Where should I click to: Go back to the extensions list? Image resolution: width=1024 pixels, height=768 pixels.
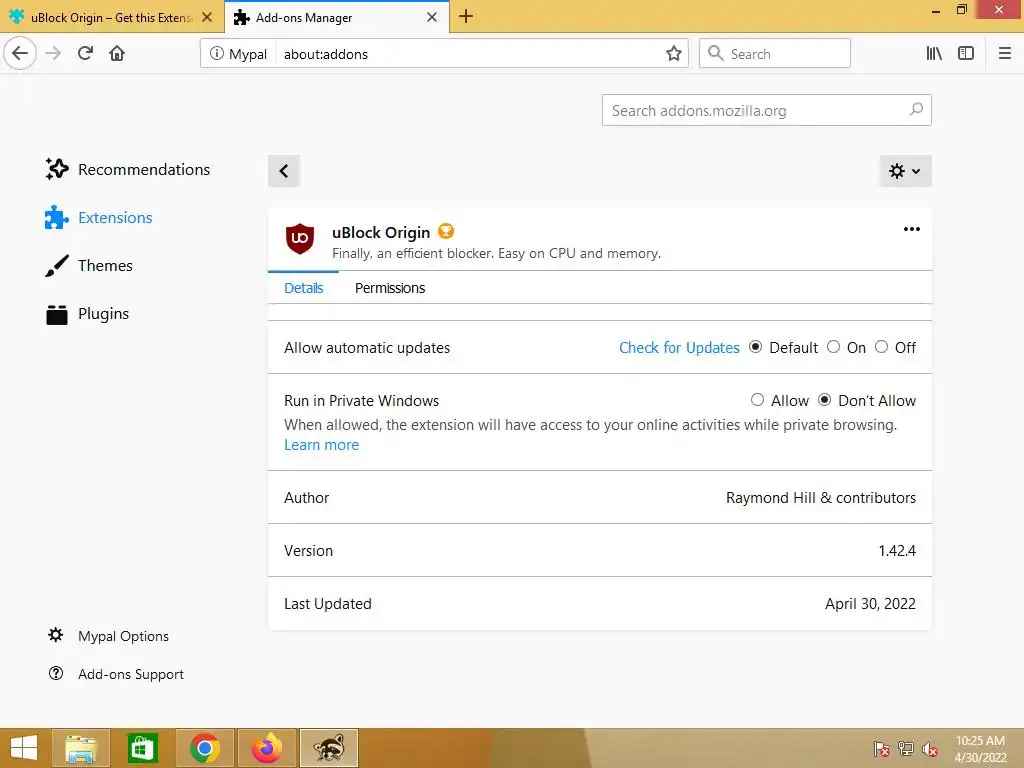click(x=284, y=171)
